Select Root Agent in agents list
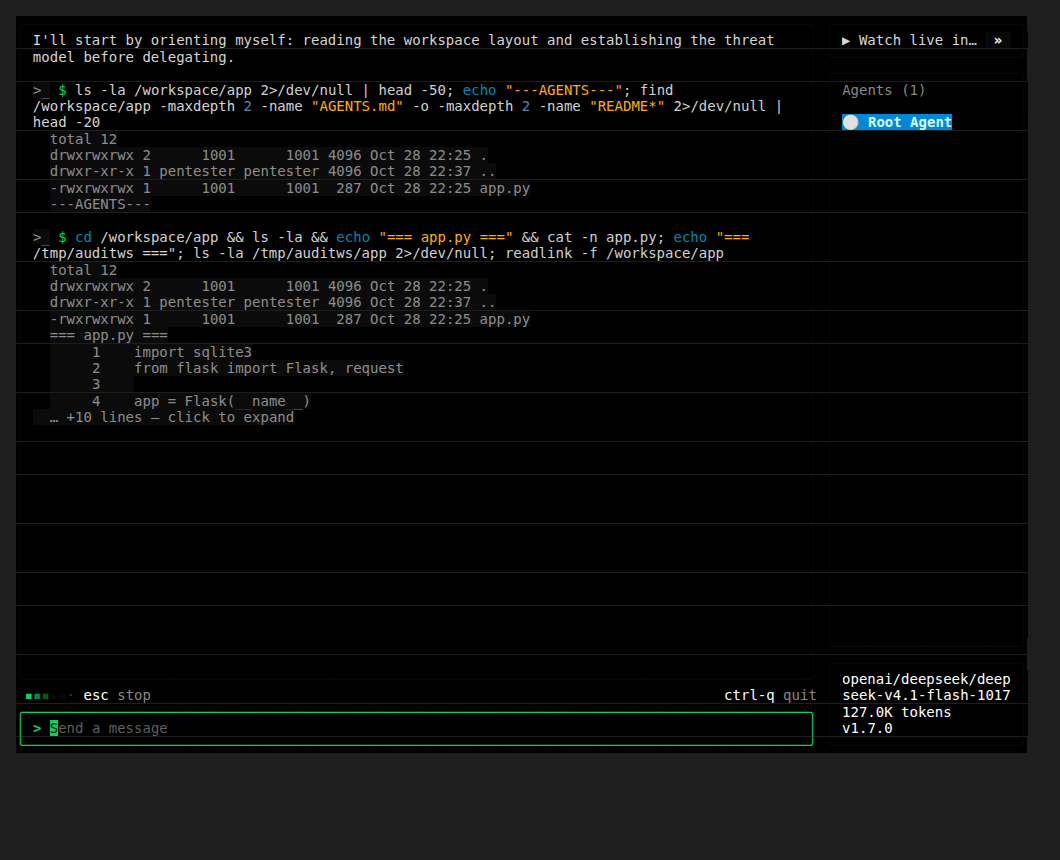Image resolution: width=1060 pixels, height=860 pixels. (896, 122)
